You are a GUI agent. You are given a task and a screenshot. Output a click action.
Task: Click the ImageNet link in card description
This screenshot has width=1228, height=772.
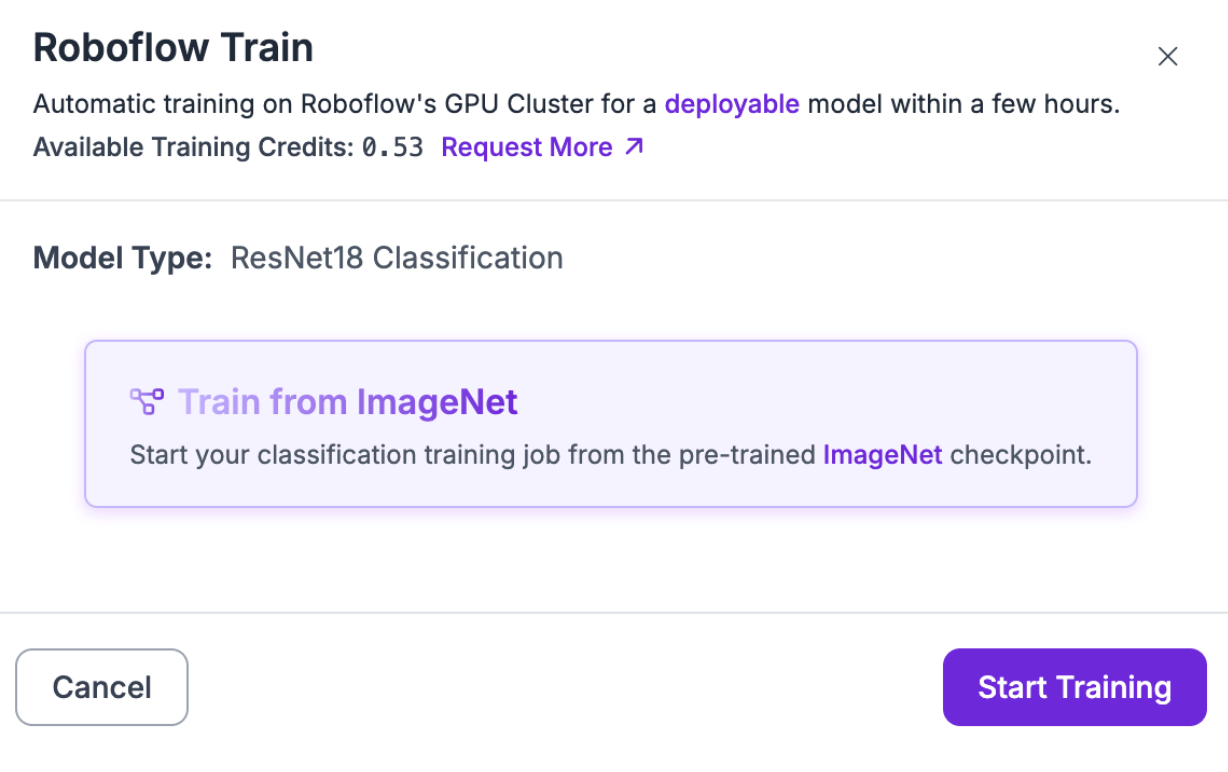882,455
